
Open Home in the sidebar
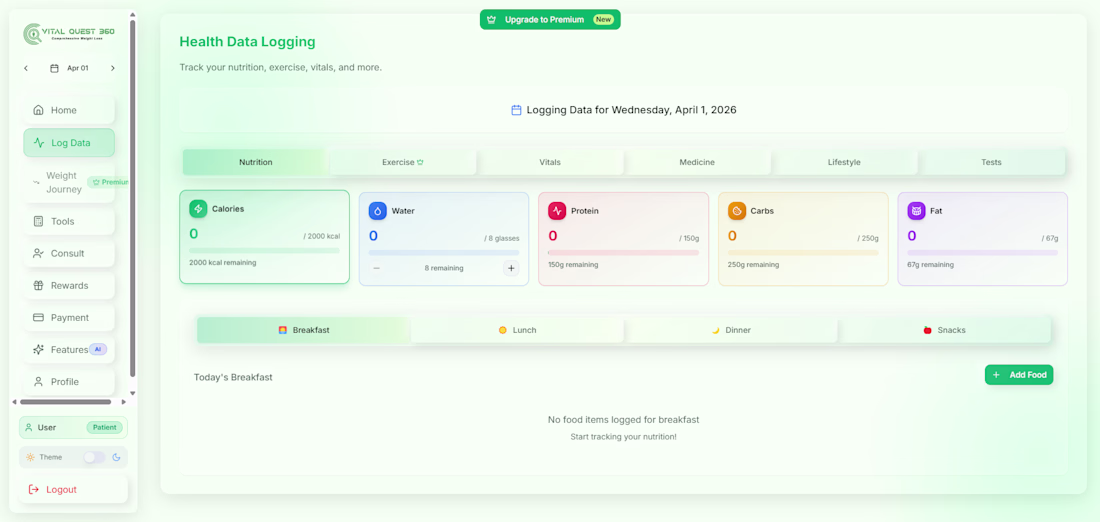pyautogui.click(x=69, y=110)
